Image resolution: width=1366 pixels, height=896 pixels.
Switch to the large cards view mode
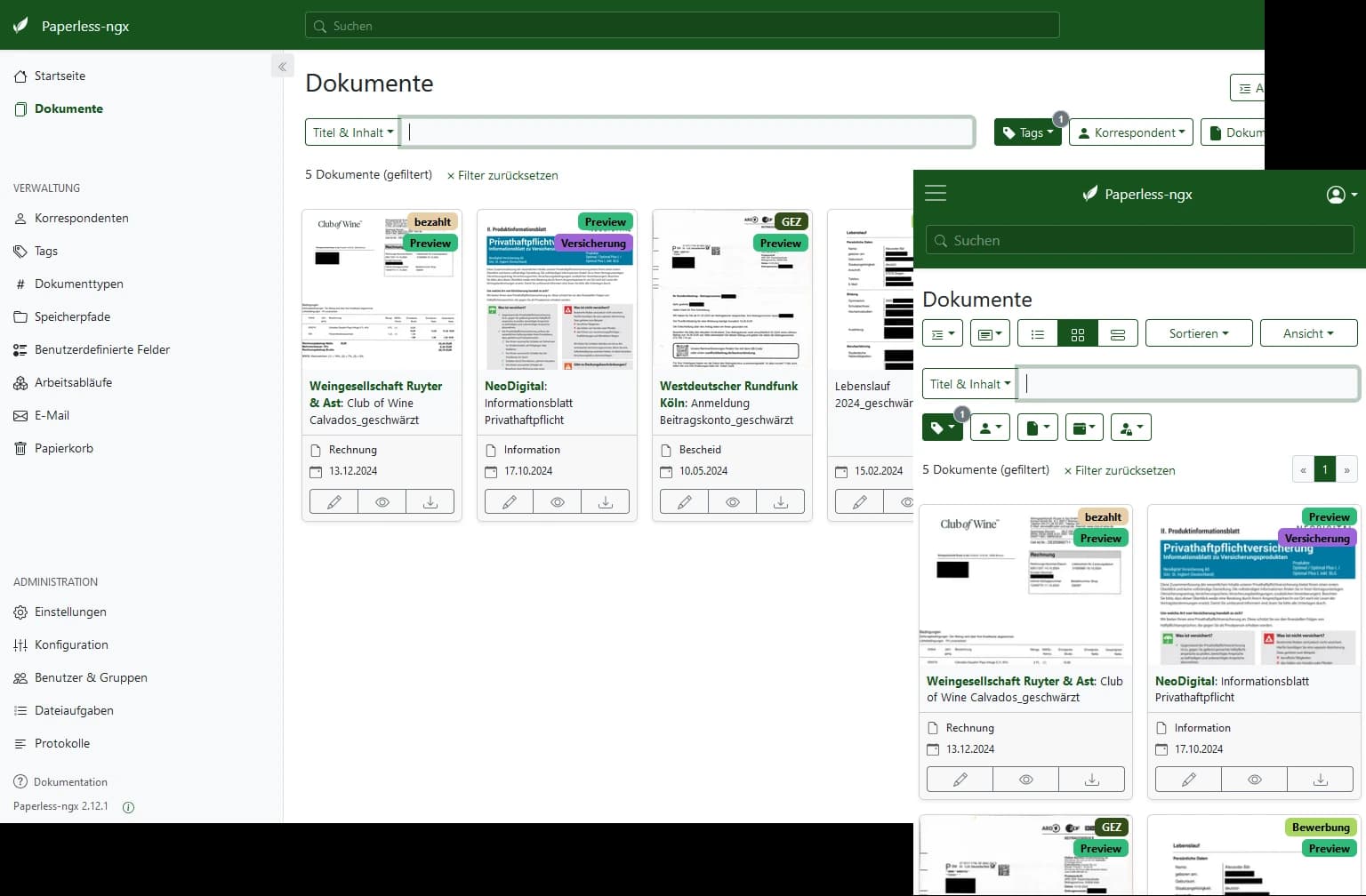pos(1118,334)
